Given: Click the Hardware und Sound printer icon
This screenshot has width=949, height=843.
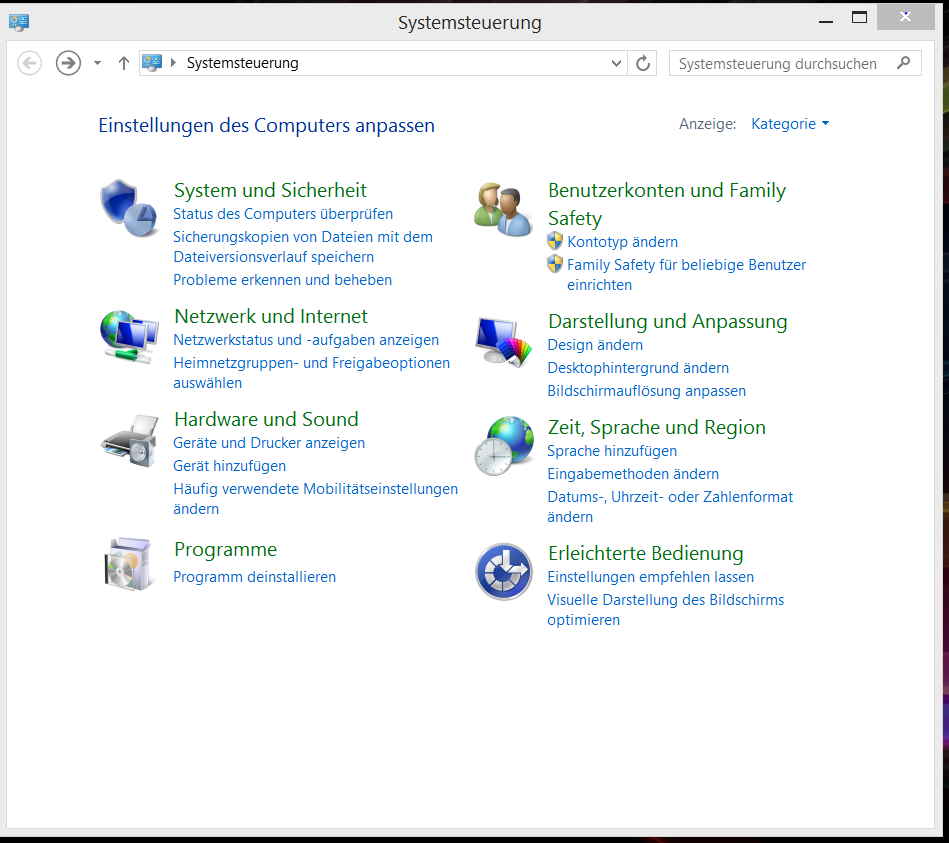Looking at the screenshot, I should pos(129,440).
